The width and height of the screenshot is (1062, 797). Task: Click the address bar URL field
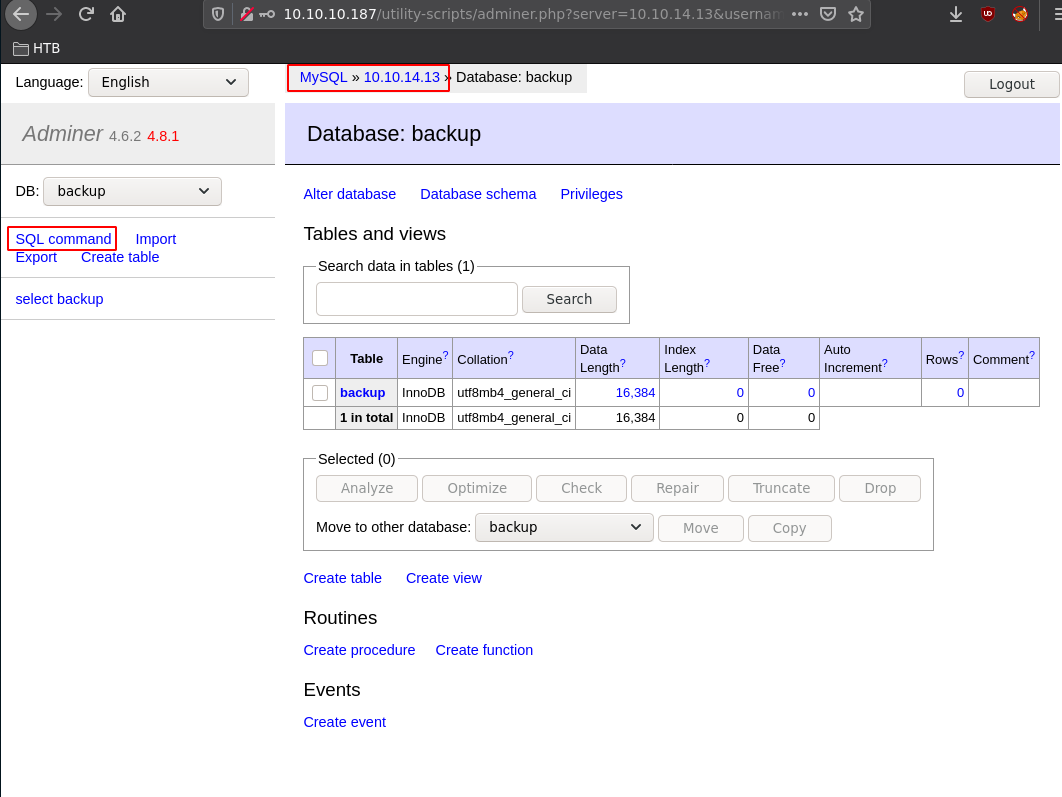pos(532,14)
